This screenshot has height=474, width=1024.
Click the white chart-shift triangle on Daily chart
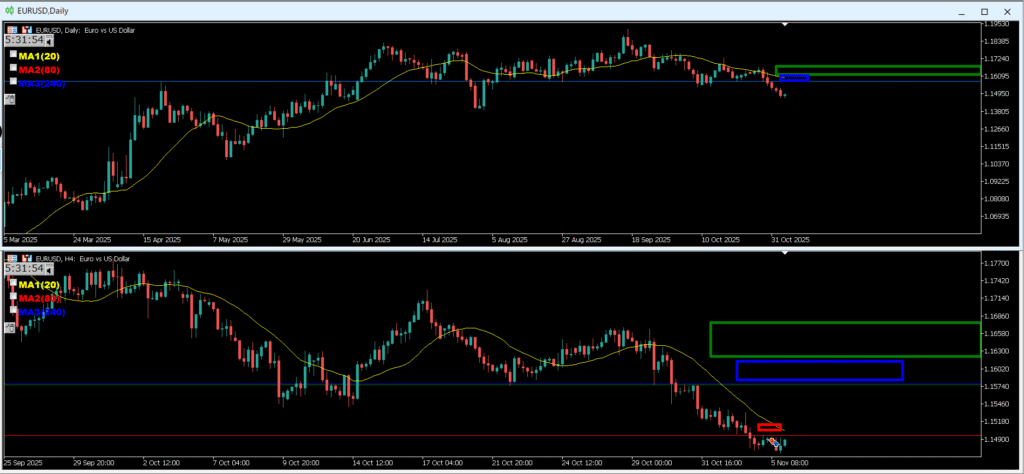(x=785, y=24)
